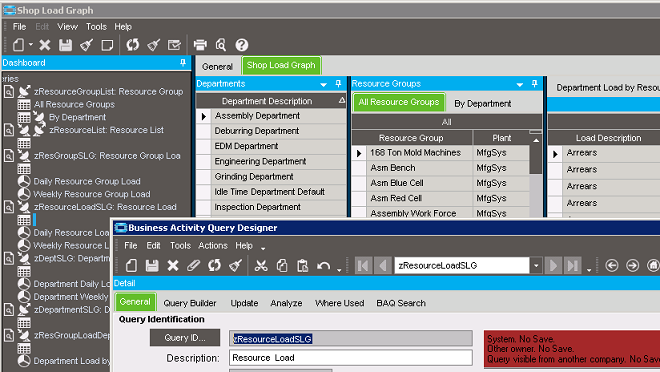Click zResourceGroupList: Resource Group tree item
The image size is (660, 372).
(109, 92)
